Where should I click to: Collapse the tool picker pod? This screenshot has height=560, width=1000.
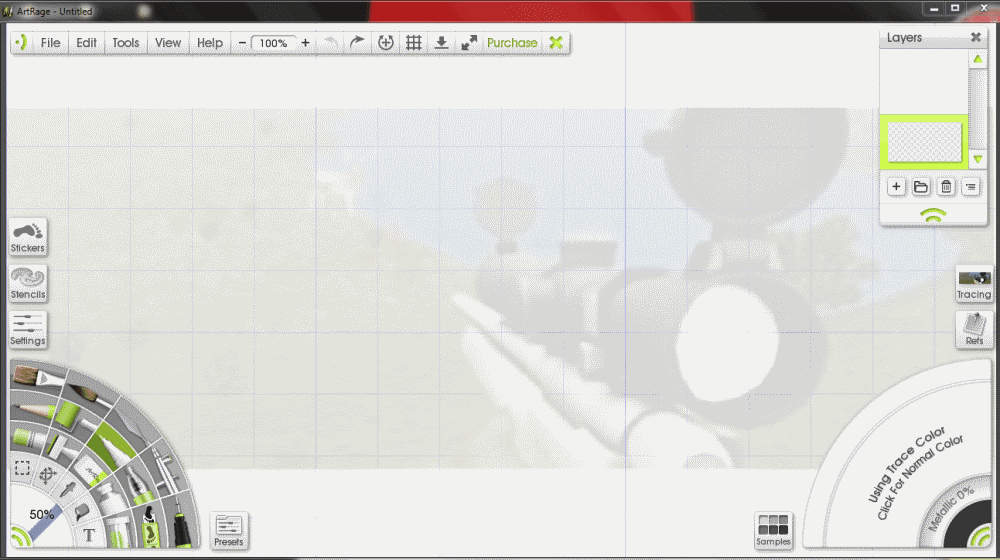[20, 537]
